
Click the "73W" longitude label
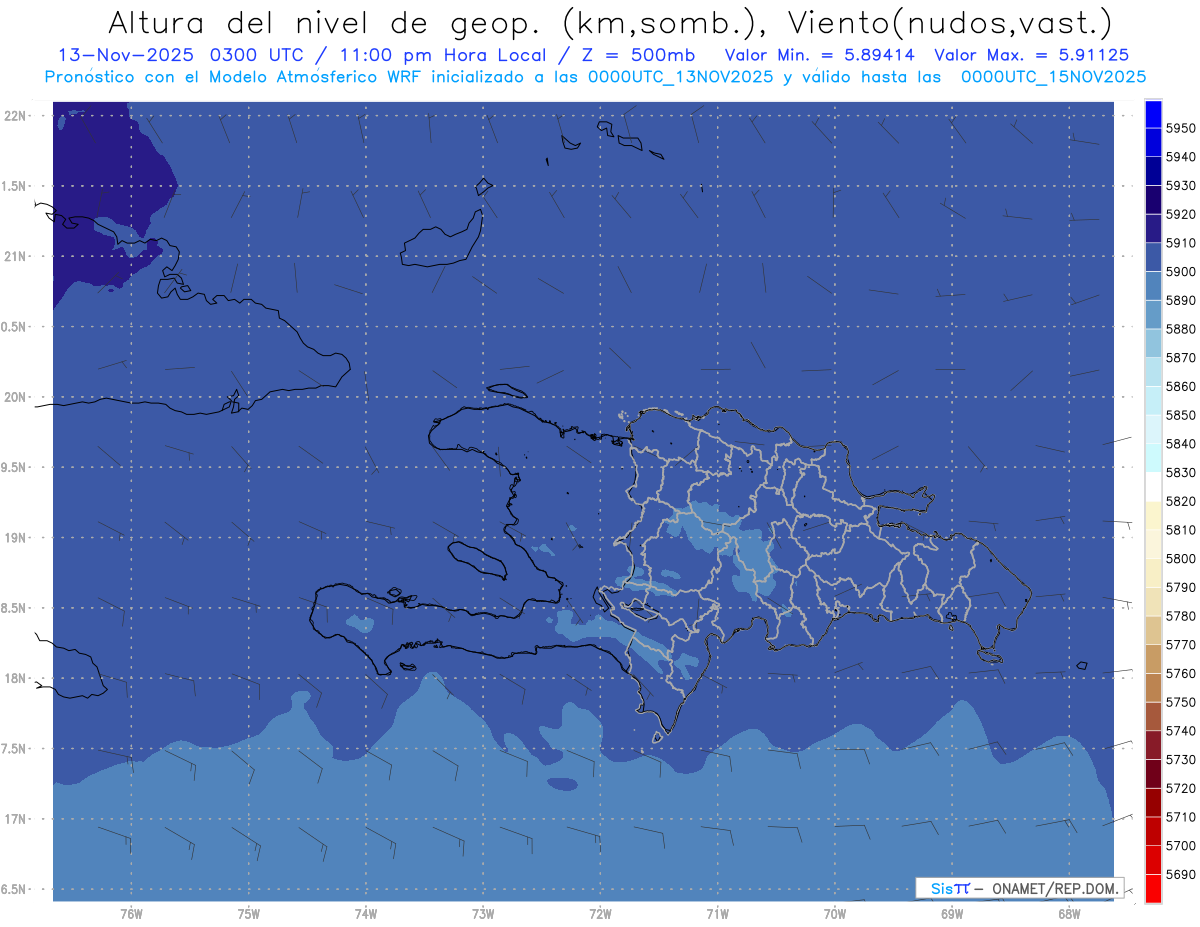click(483, 914)
